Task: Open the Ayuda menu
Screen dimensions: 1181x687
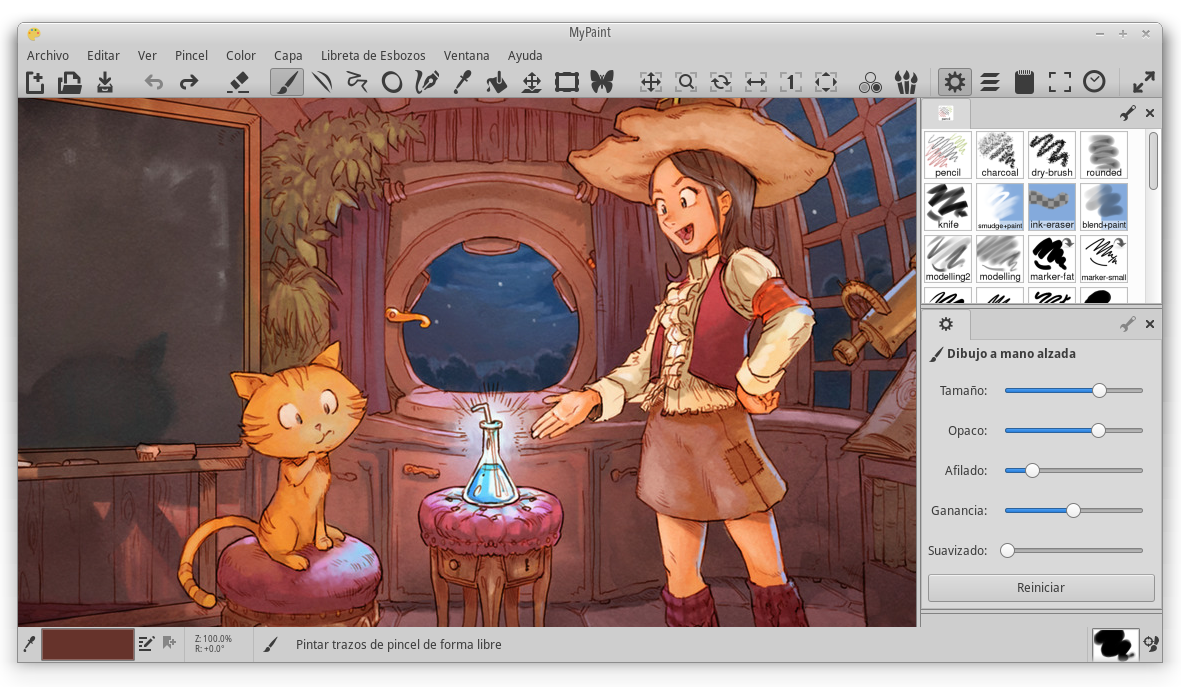Action: point(525,56)
